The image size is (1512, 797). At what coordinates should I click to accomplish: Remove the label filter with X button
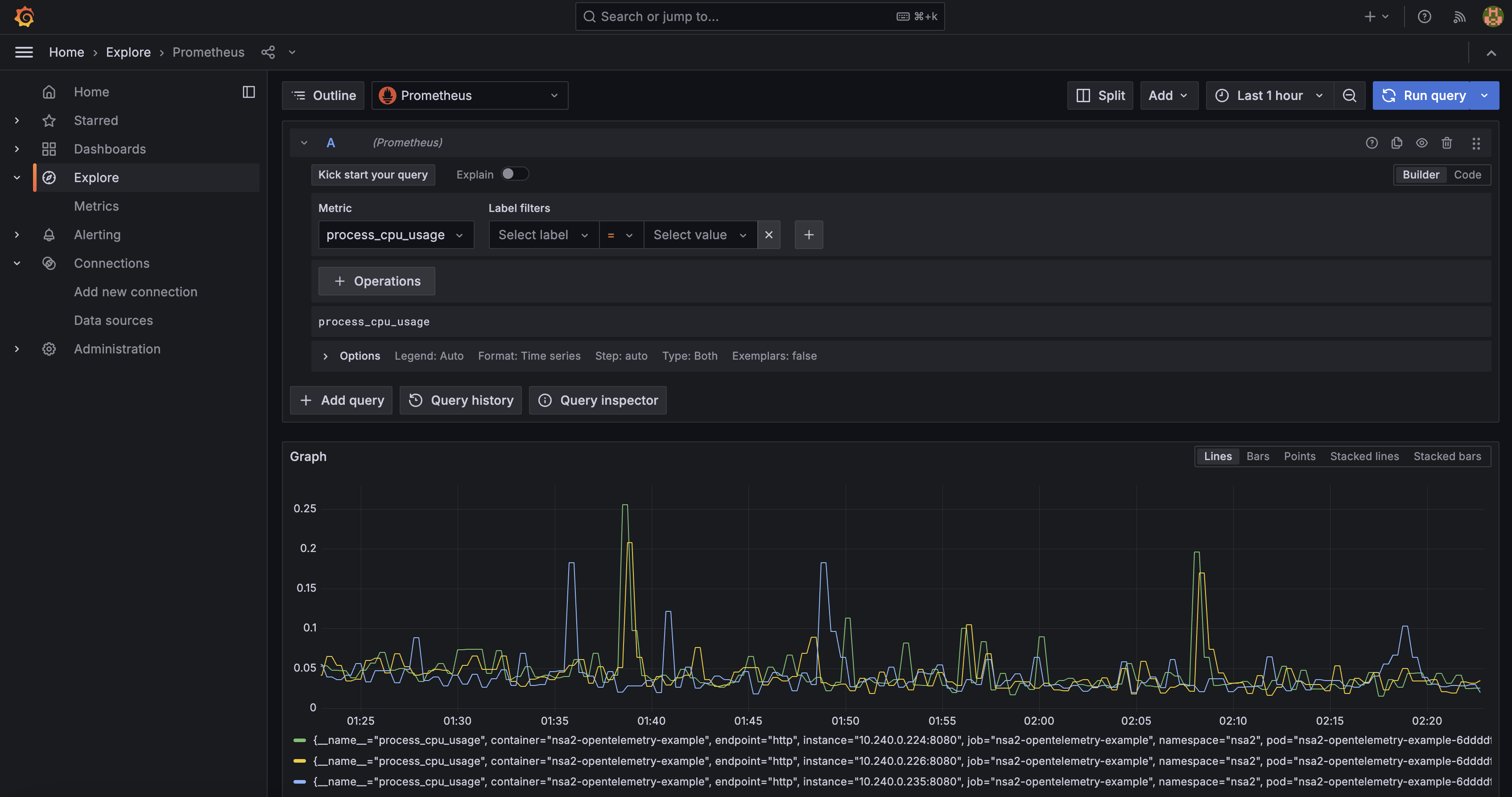(x=769, y=235)
